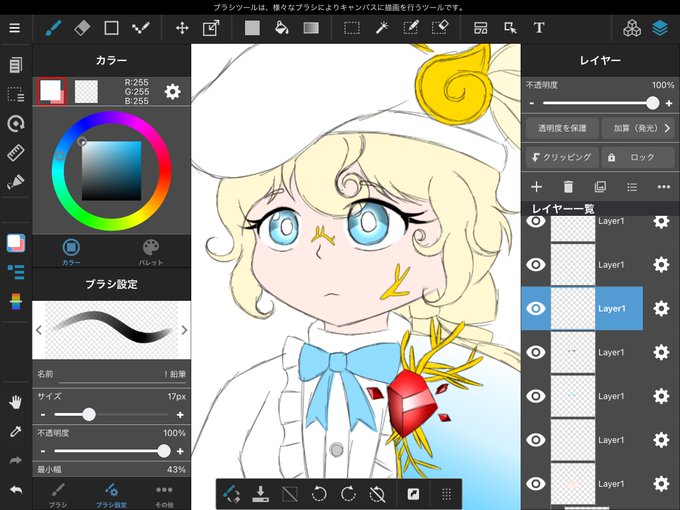Open color settings gear

tap(173, 92)
